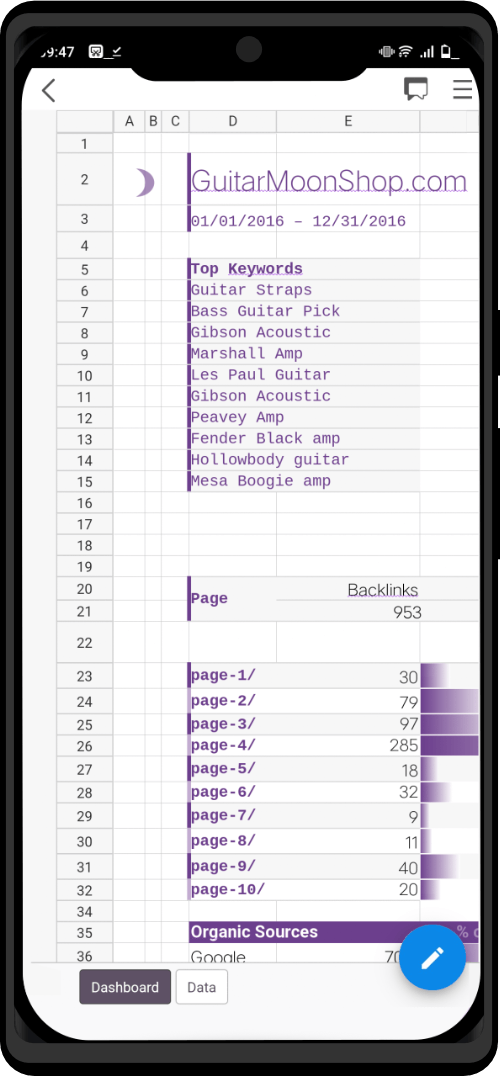Open the comments speech bubble icon
The image size is (500, 1076).
pyautogui.click(x=416, y=89)
